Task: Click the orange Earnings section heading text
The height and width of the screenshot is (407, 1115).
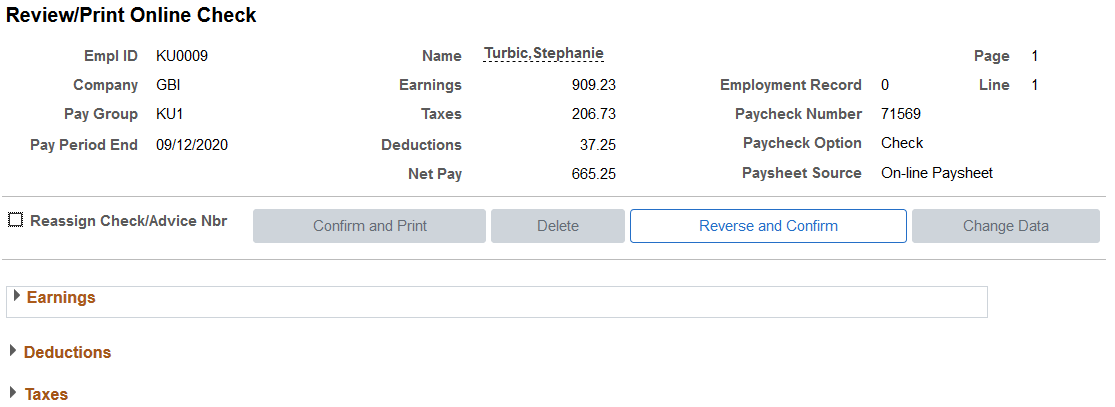Action: (x=61, y=297)
